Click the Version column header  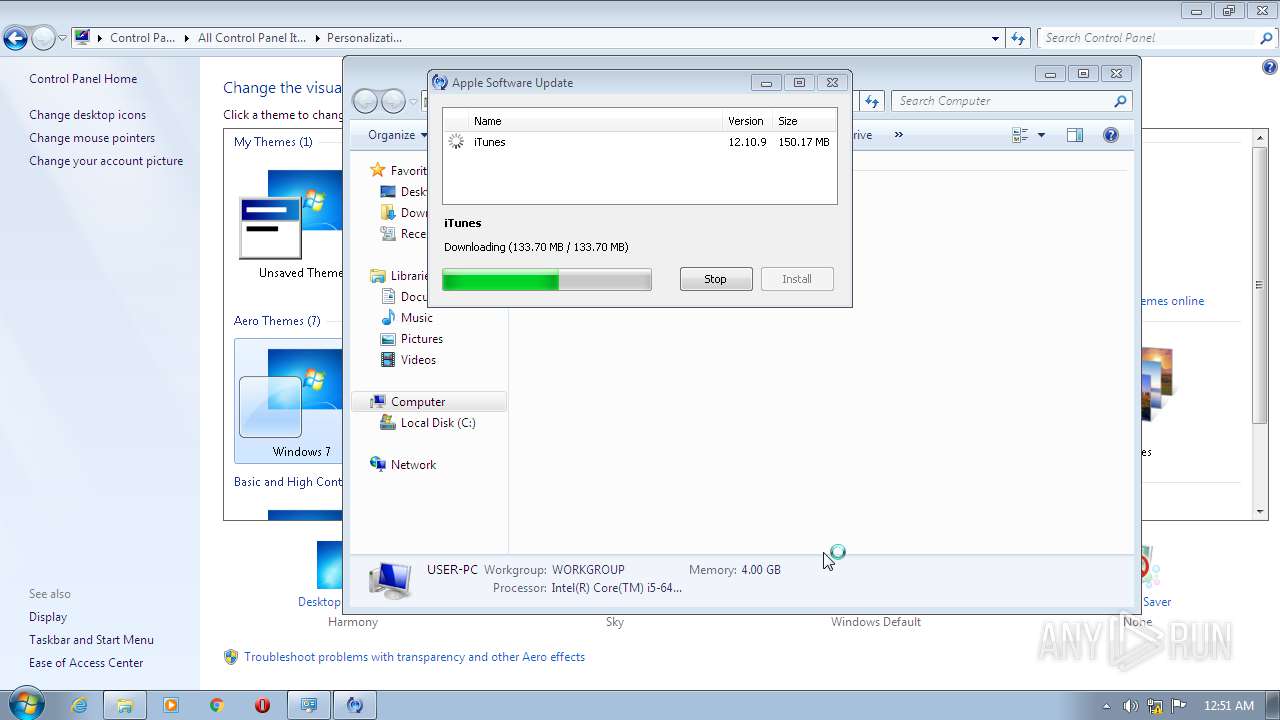point(748,121)
